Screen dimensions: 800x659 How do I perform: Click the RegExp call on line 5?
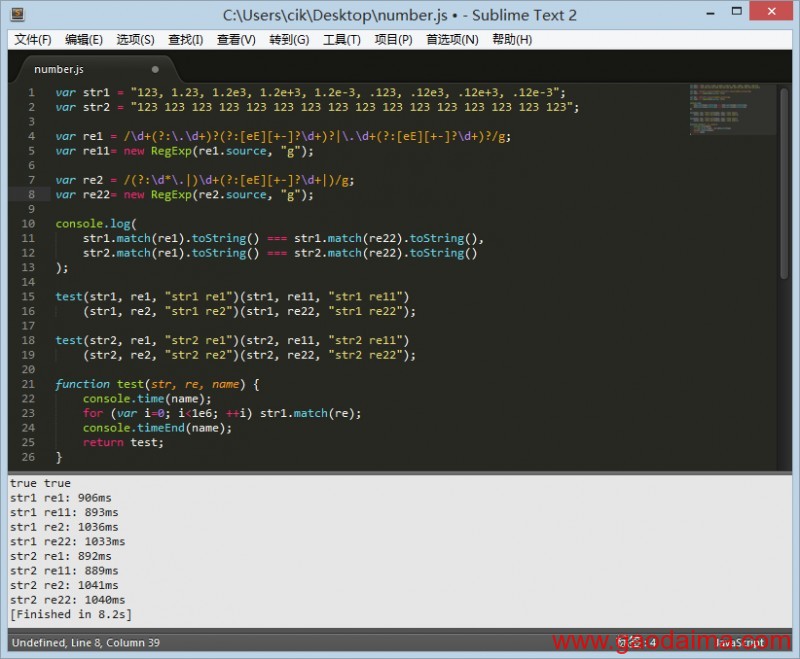(x=171, y=151)
